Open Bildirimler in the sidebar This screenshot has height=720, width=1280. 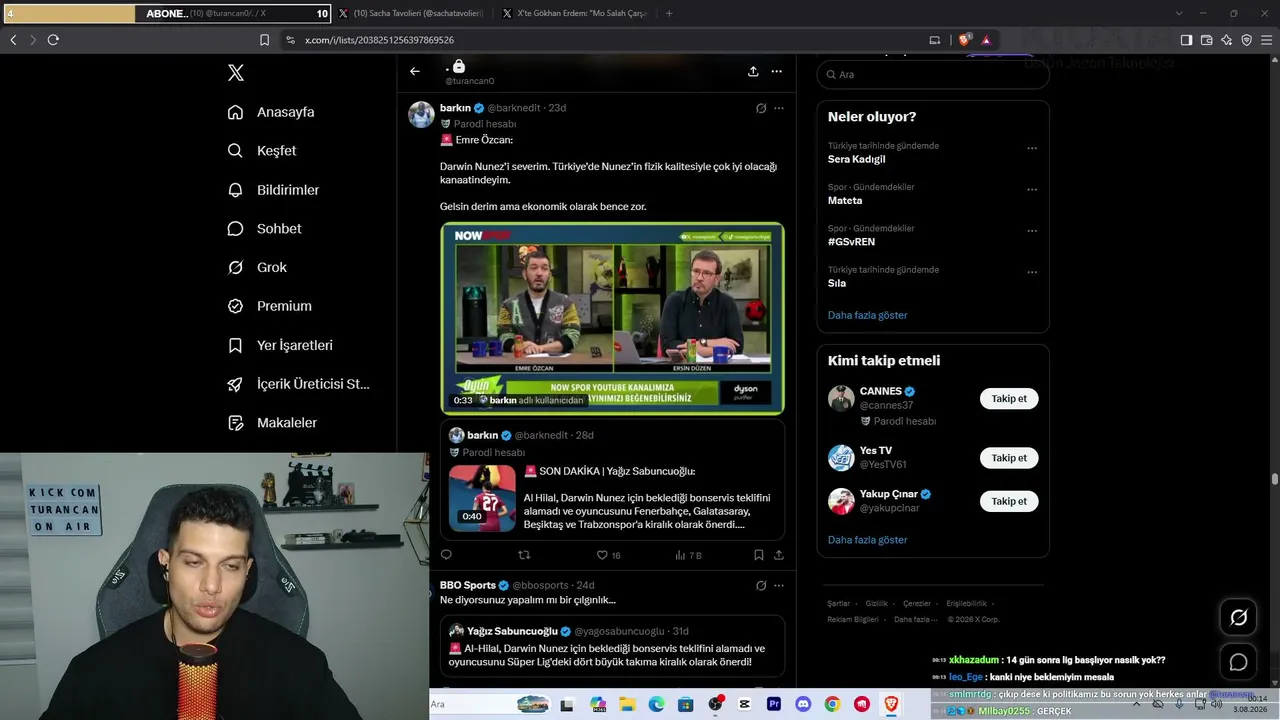(x=273, y=190)
